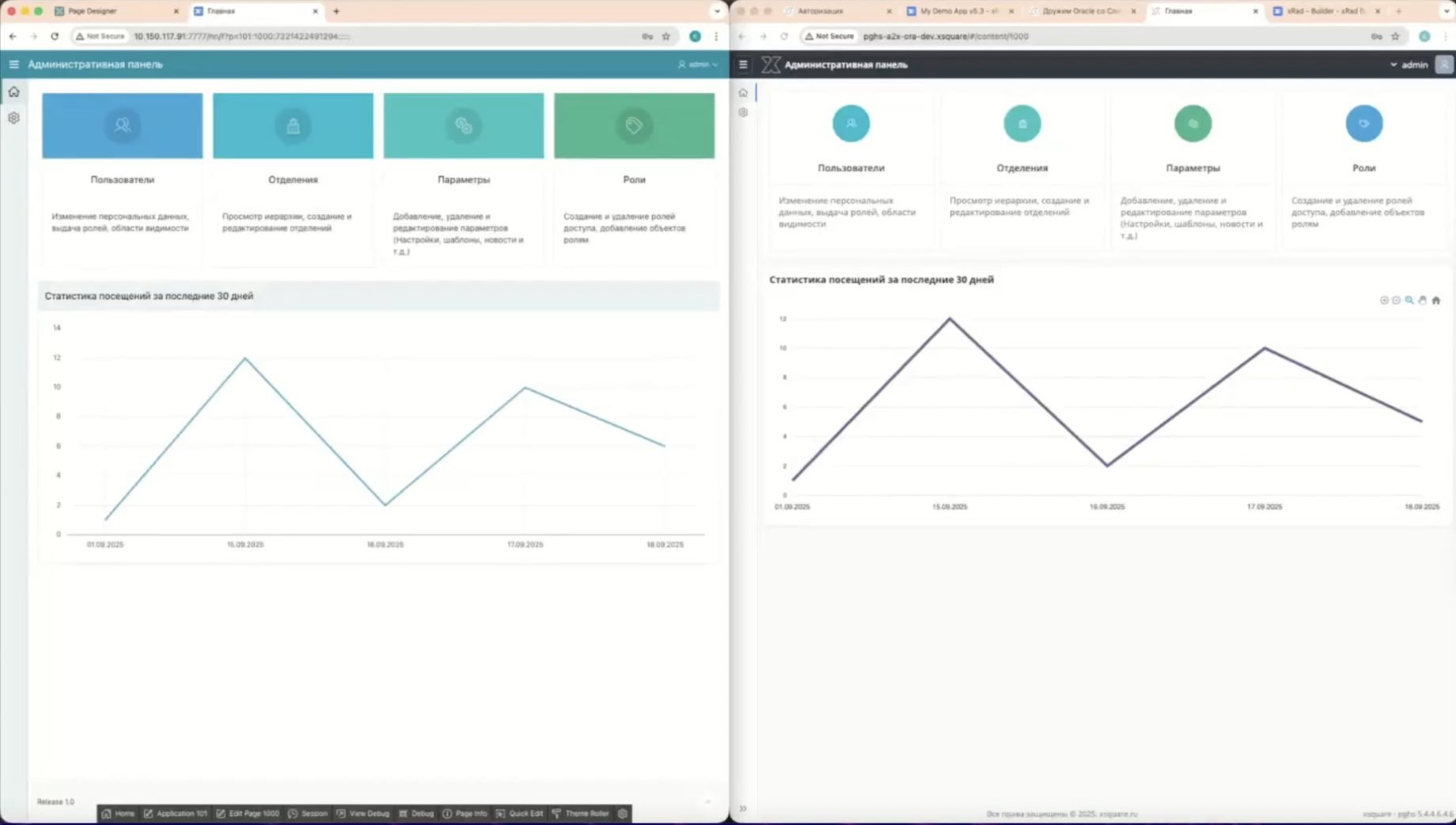Reset chart zoom with the home icon

coord(1436,300)
